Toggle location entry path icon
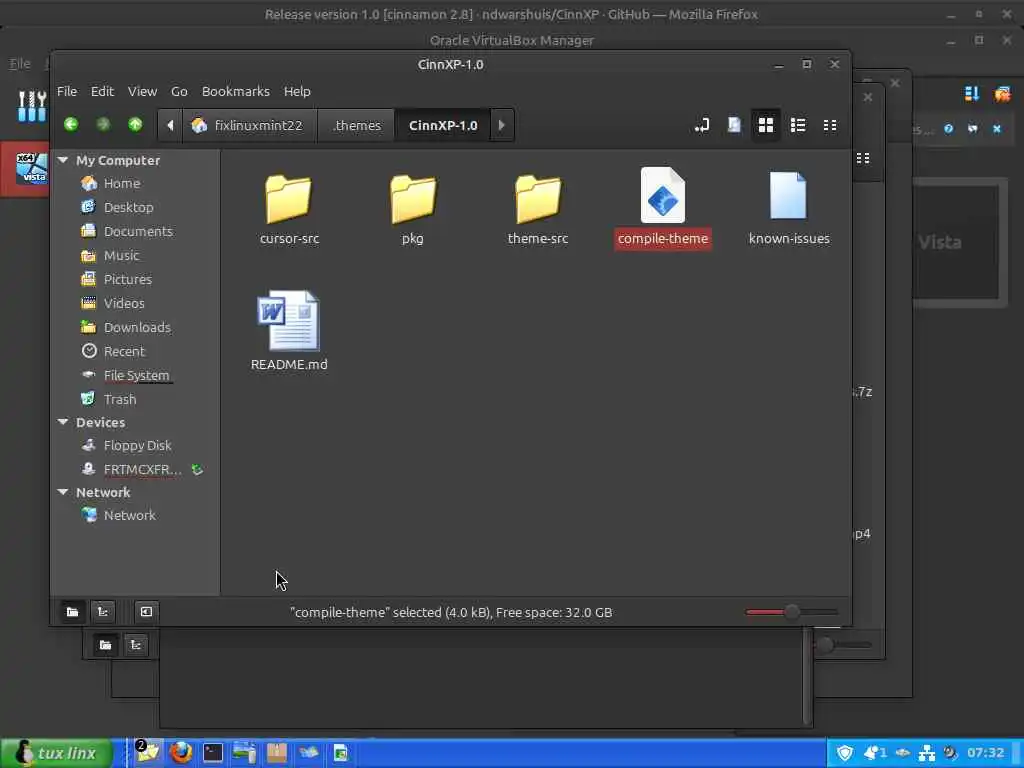 tap(702, 125)
